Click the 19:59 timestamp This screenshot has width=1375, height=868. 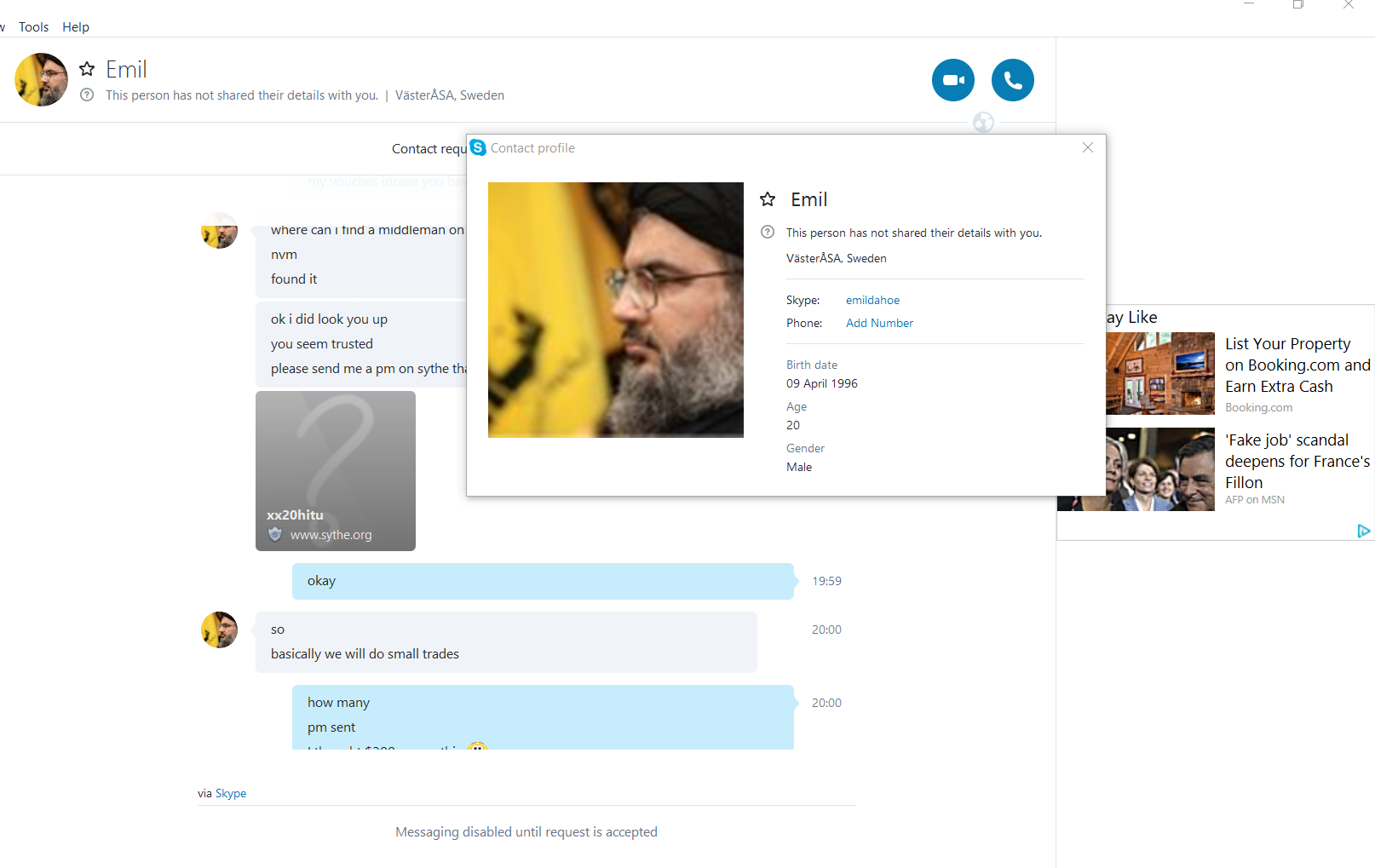click(x=826, y=581)
